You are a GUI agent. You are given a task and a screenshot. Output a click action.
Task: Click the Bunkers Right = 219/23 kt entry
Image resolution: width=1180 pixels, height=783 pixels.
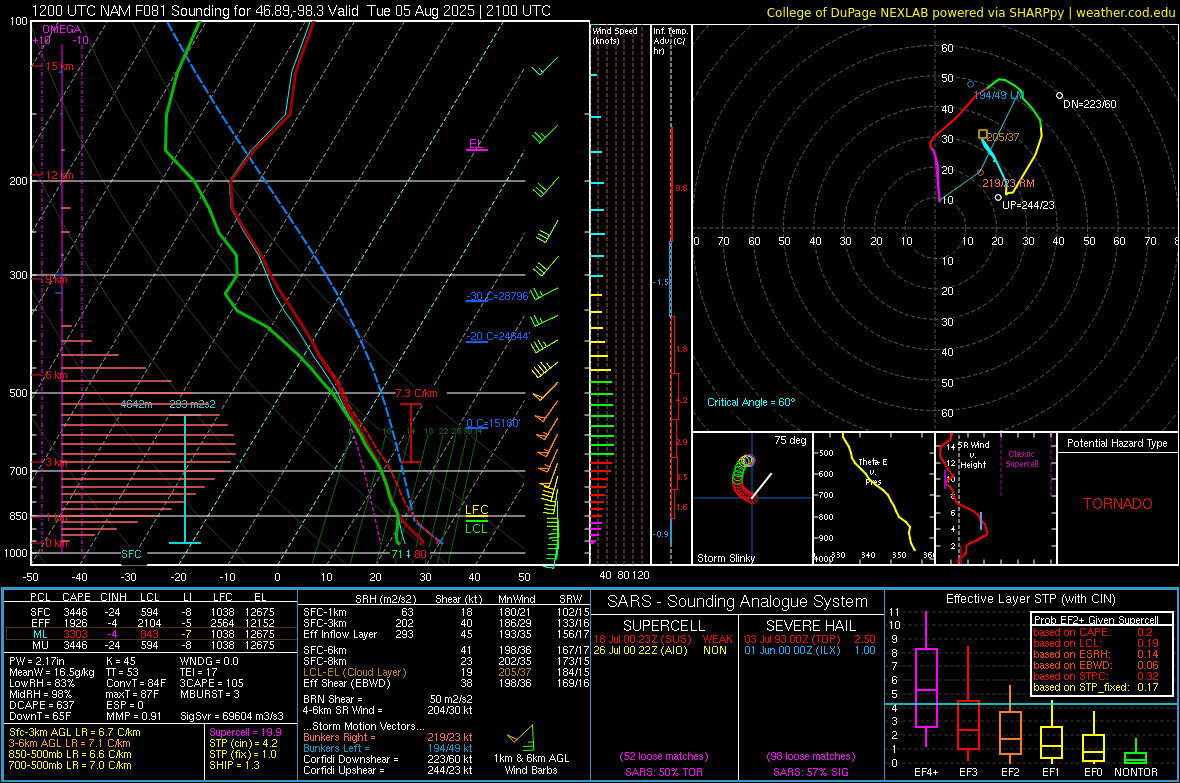[388, 737]
